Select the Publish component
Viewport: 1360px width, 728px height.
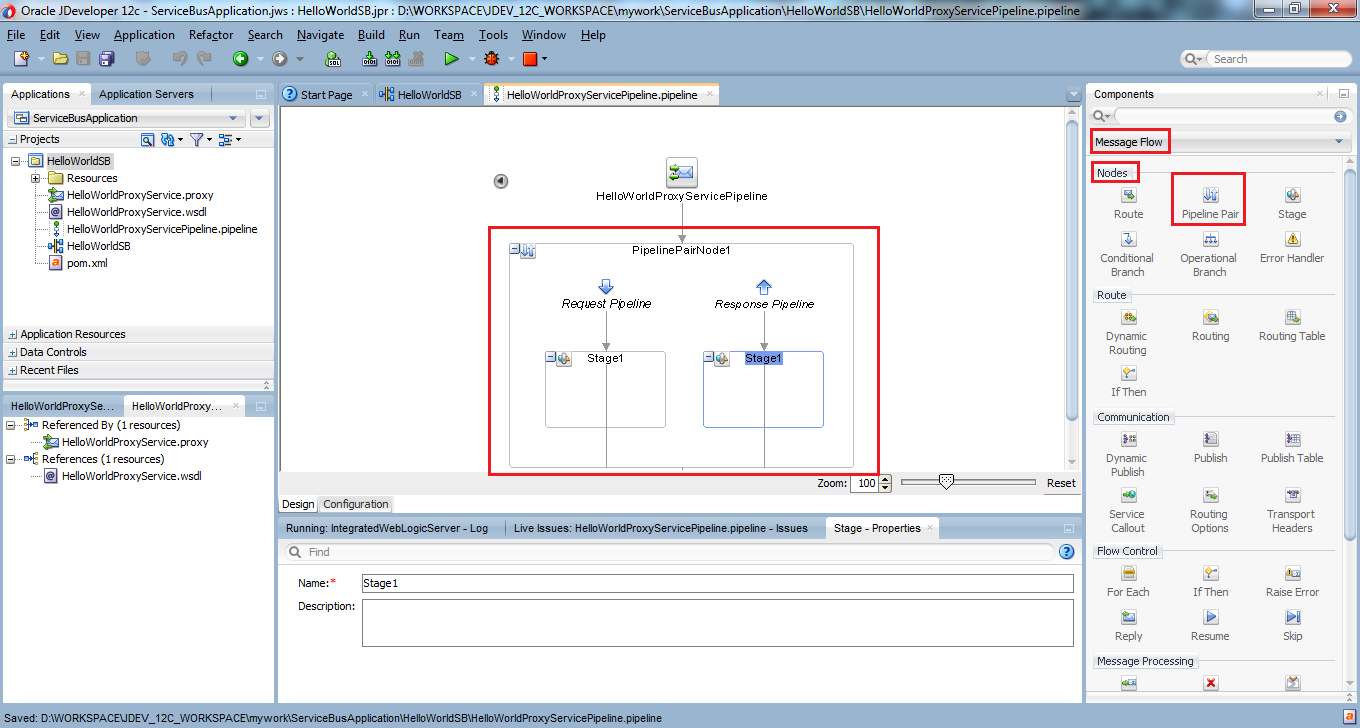(x=1210, y=448)
